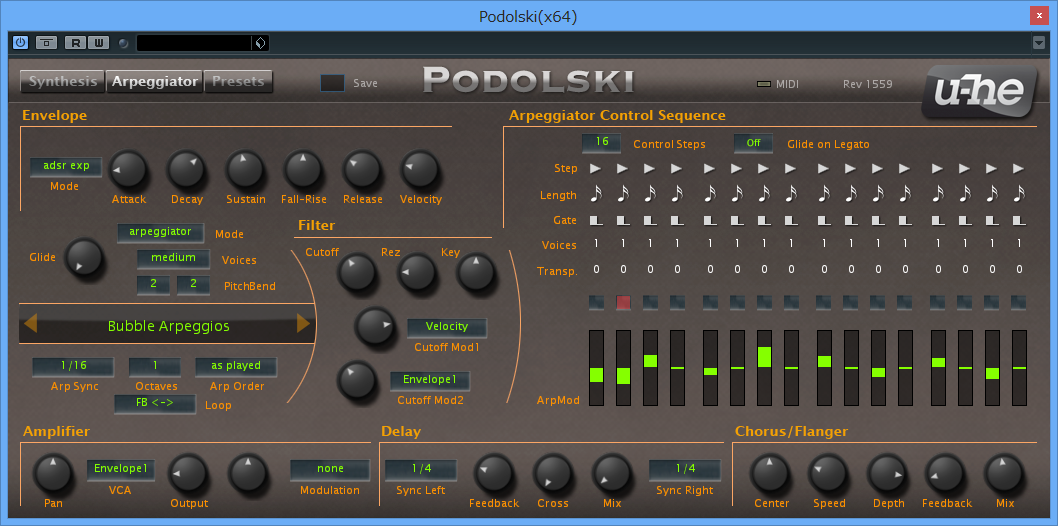Switch to the Arpeggiator tab
This screenshot has width=1058, height=526.
(x=155, y=82)
